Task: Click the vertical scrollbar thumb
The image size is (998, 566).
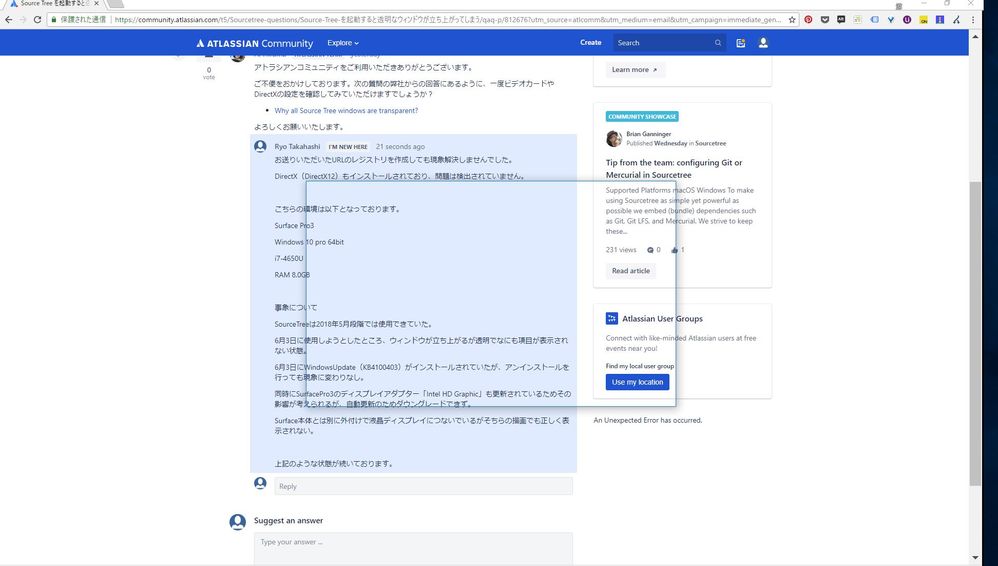Action: [975, 333]
